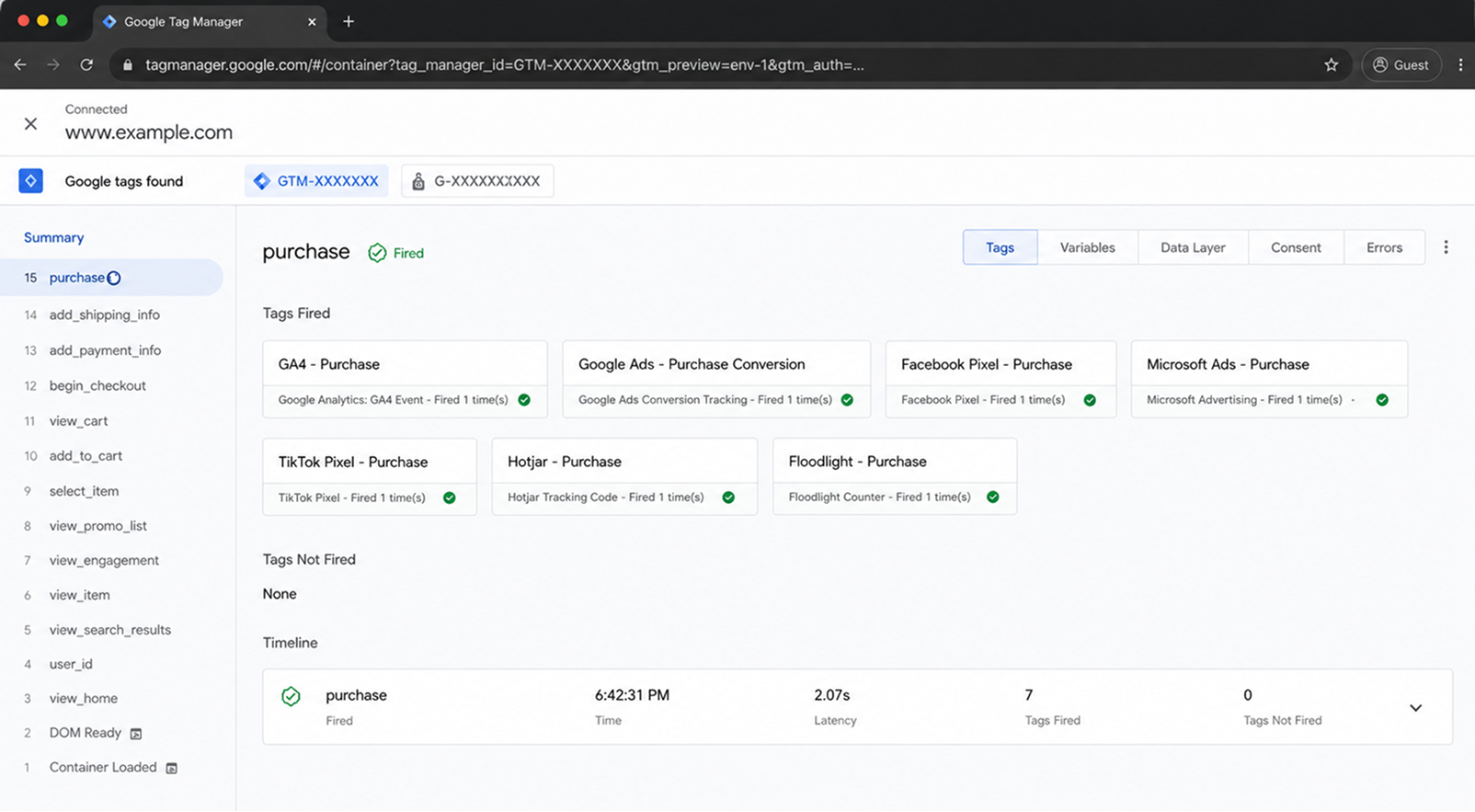The image size is (1475, 812).
Task: Click green check on Google Ads Conversion Tracking
Action: (x=847, y=400)
